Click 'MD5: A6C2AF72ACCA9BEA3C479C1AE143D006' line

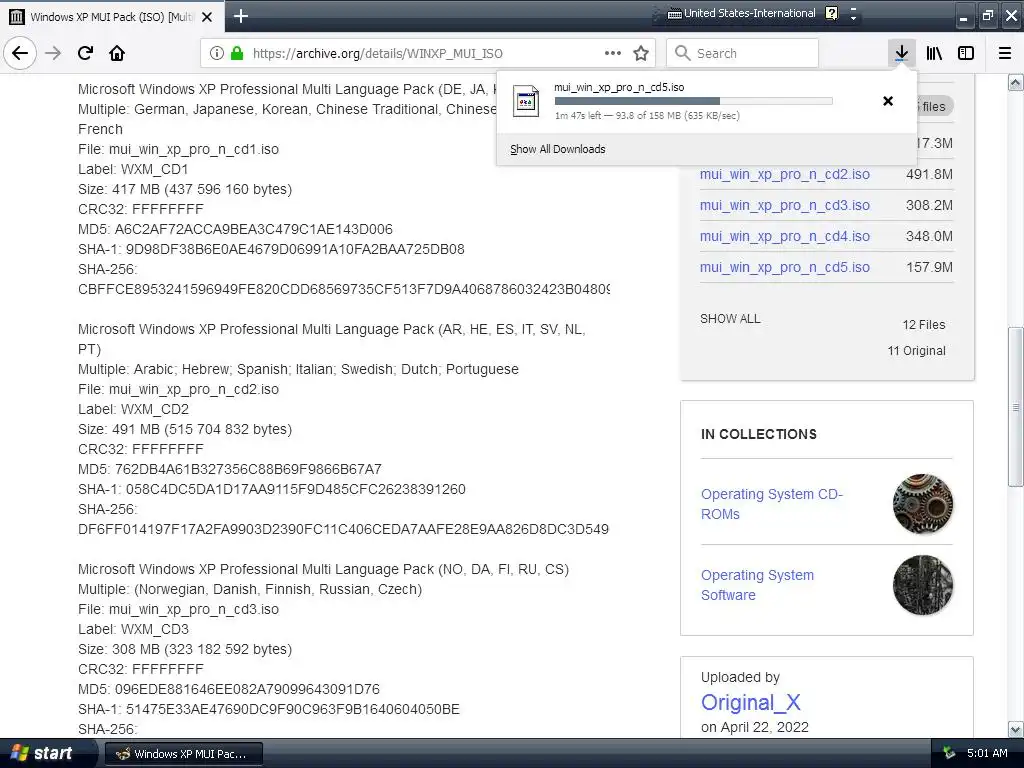(235, 229)
